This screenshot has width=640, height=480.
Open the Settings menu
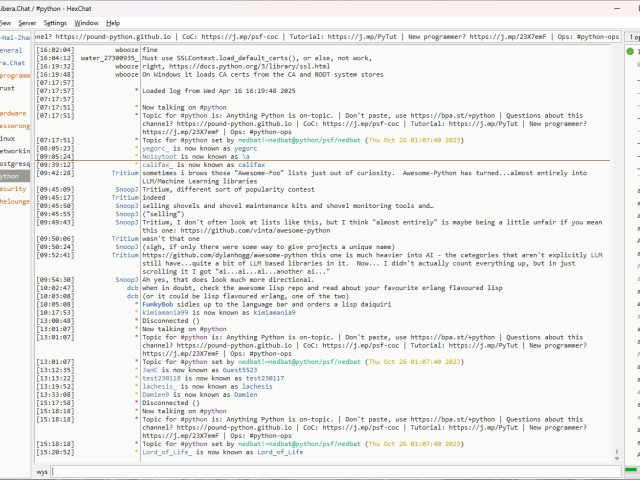point(55,22)
